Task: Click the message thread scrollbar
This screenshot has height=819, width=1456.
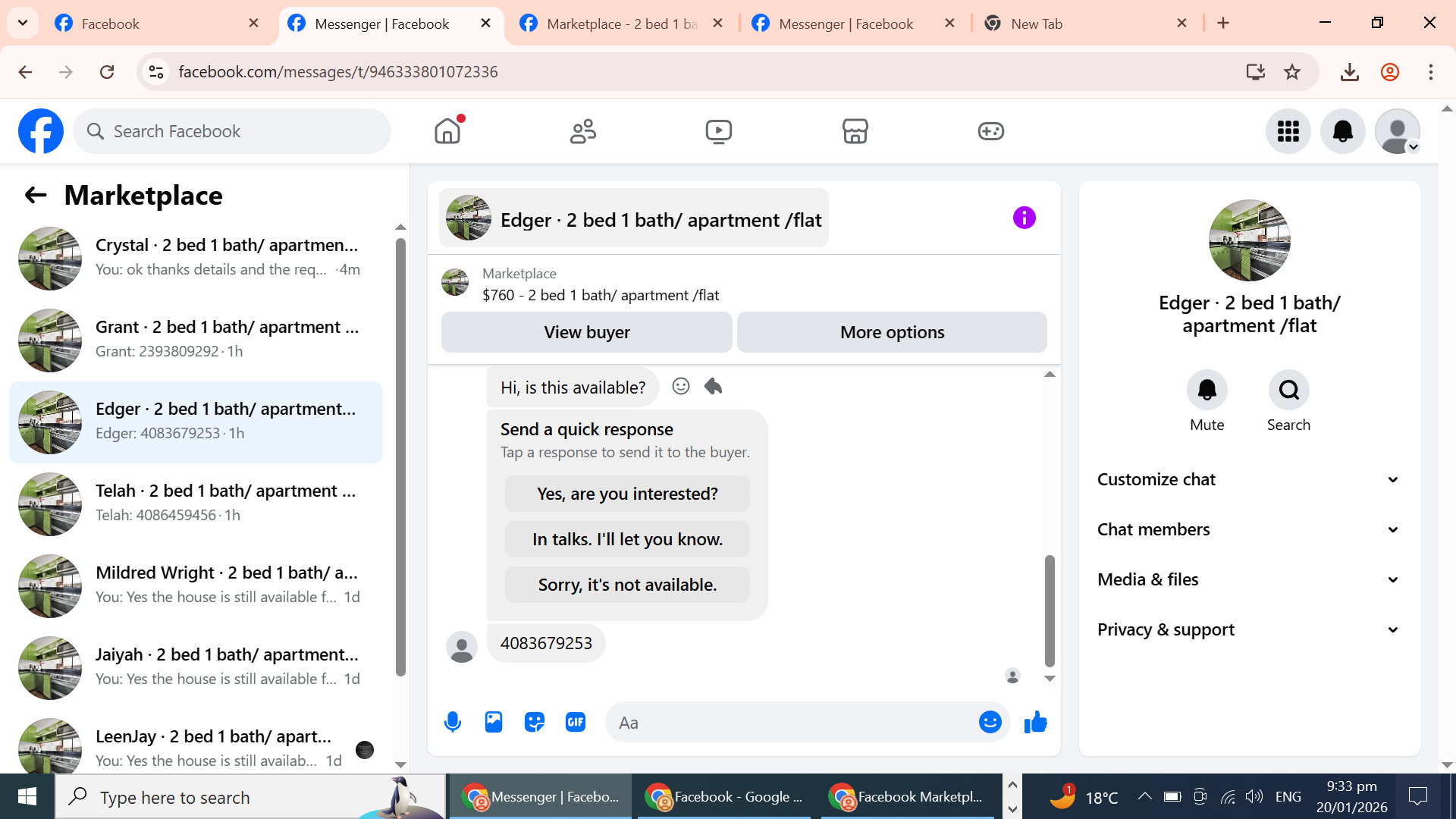Action: pyautogui.click(x=1050, y=610)
